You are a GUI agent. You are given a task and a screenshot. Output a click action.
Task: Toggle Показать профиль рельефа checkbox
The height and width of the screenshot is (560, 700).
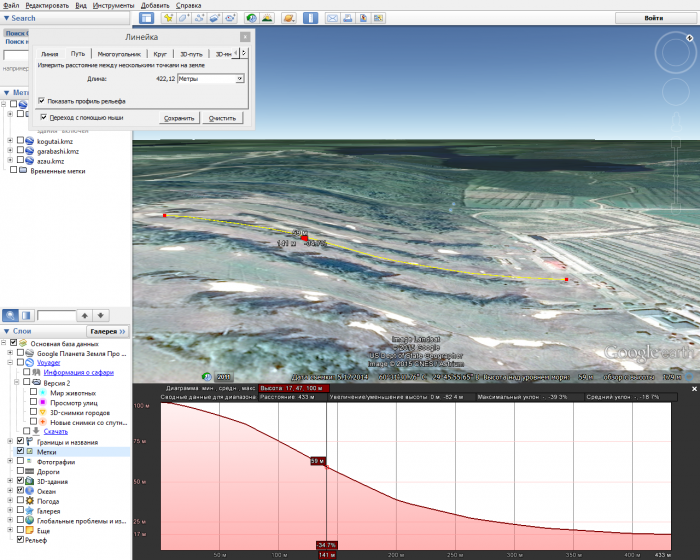click(42, 101)
